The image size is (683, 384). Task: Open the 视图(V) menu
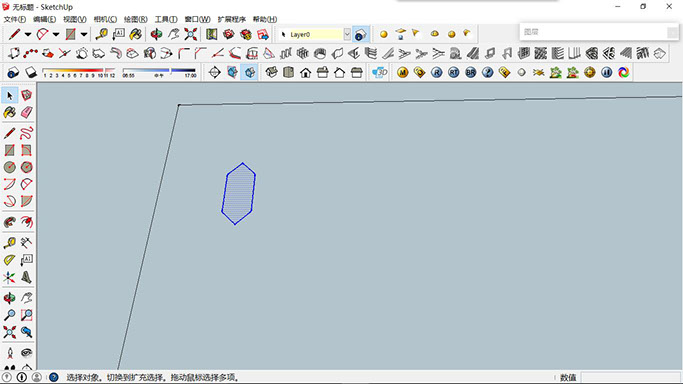pyautogui.click(x=74, y=19)
